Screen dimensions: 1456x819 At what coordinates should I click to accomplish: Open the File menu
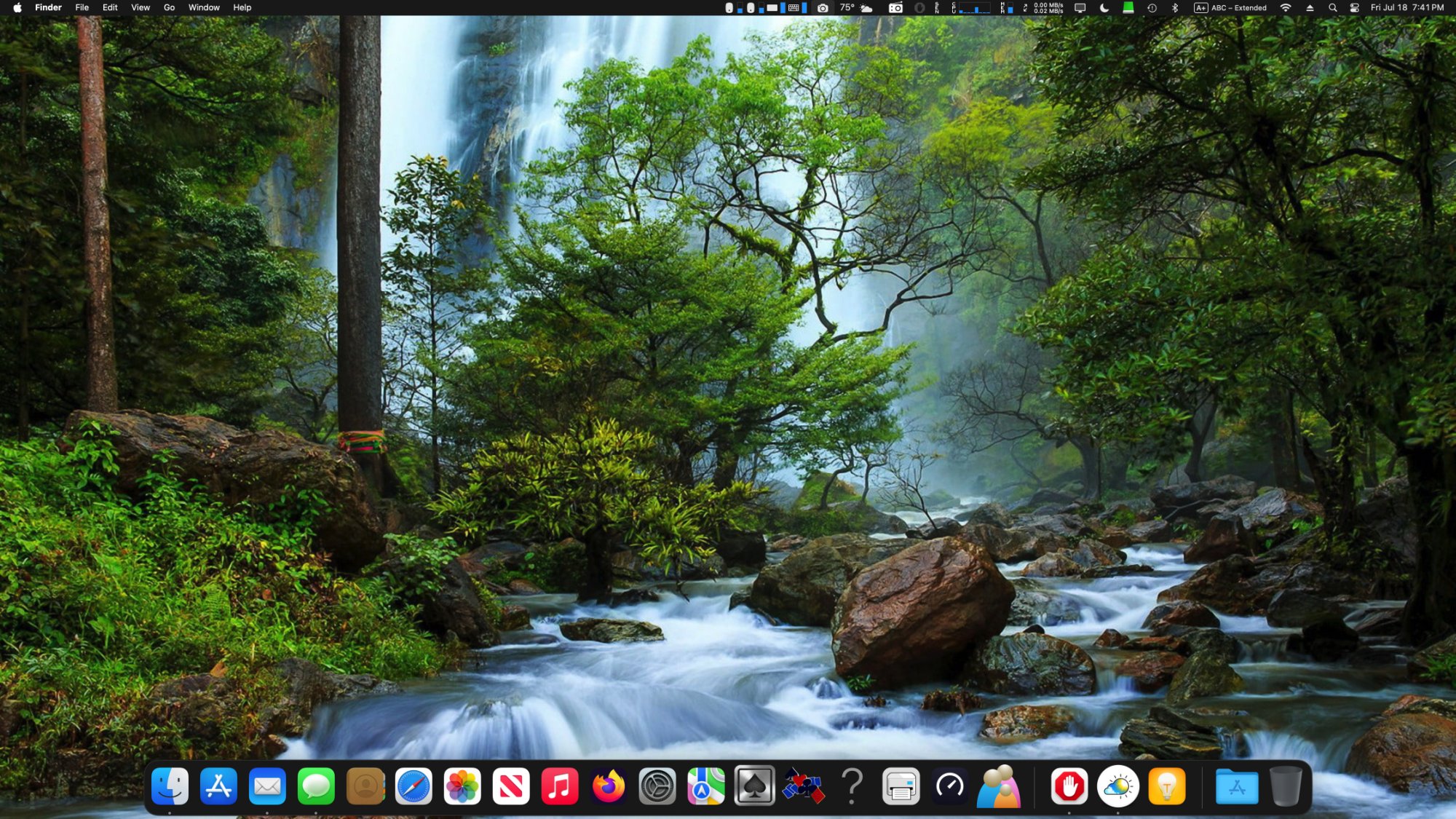82,8
